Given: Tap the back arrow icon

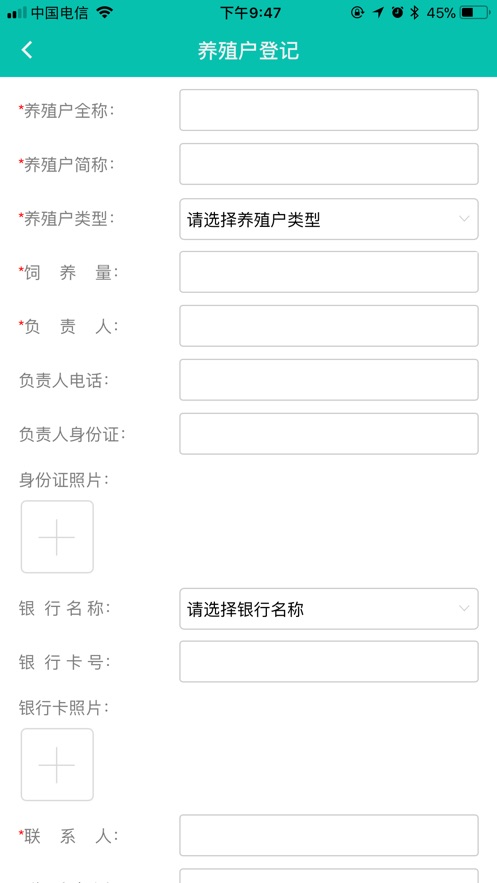Looking at the screenshot, I should [x=27, y=50].
